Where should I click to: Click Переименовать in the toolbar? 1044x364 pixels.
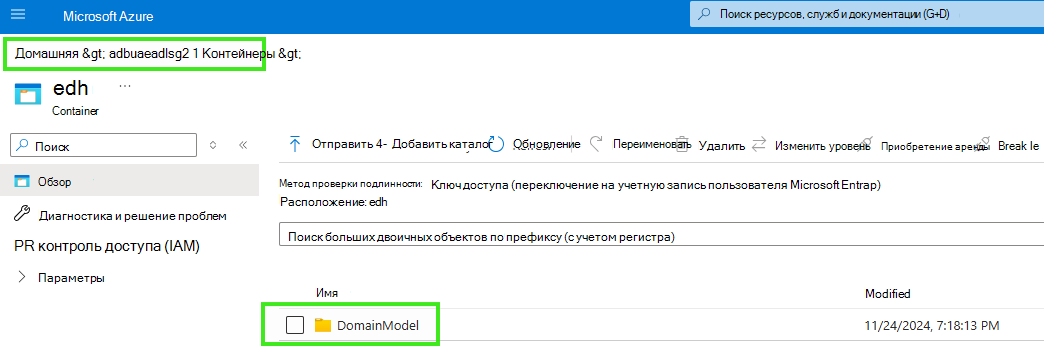[651, 144]
